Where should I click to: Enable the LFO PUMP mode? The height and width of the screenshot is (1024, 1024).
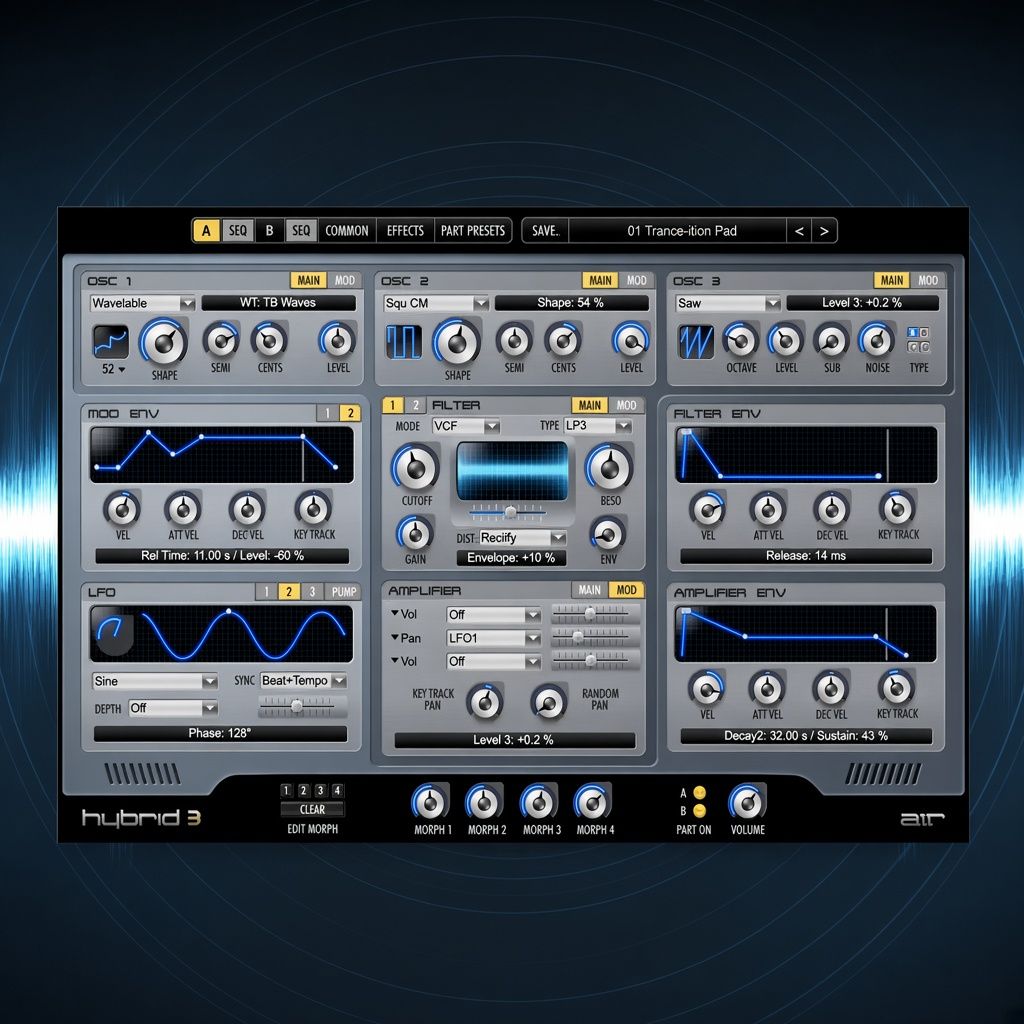point(344,592)
